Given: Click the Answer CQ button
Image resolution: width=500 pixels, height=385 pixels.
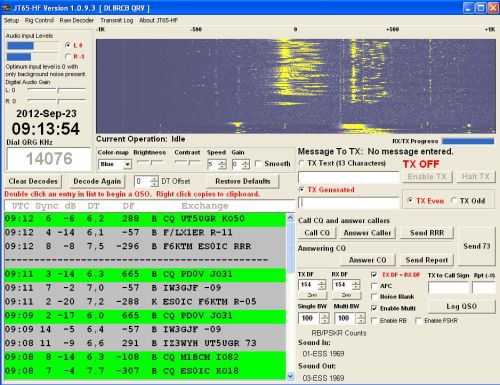Looking at the screenshot, I should coord(367,260).
